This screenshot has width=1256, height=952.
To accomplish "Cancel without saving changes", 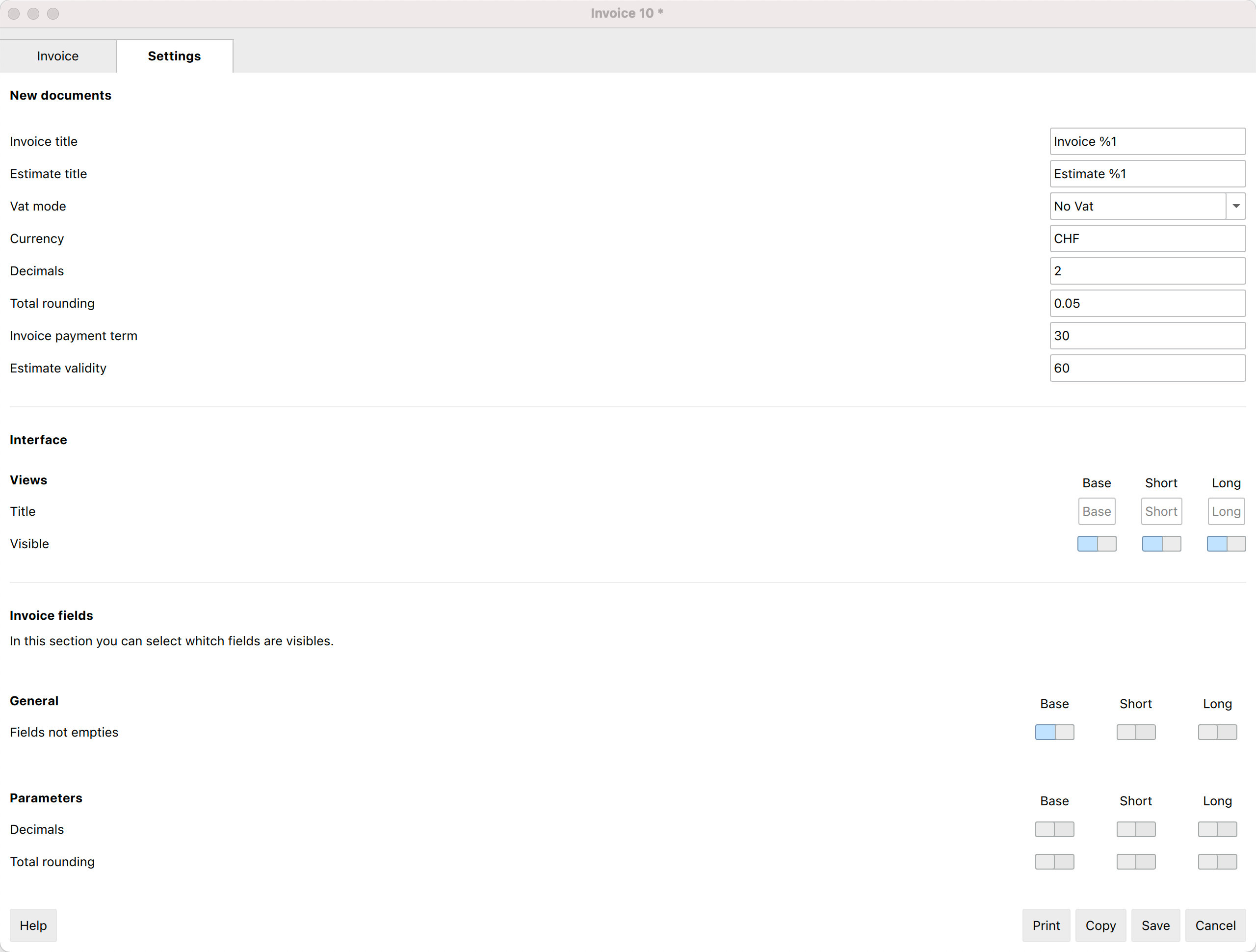I will (1215, 926).
